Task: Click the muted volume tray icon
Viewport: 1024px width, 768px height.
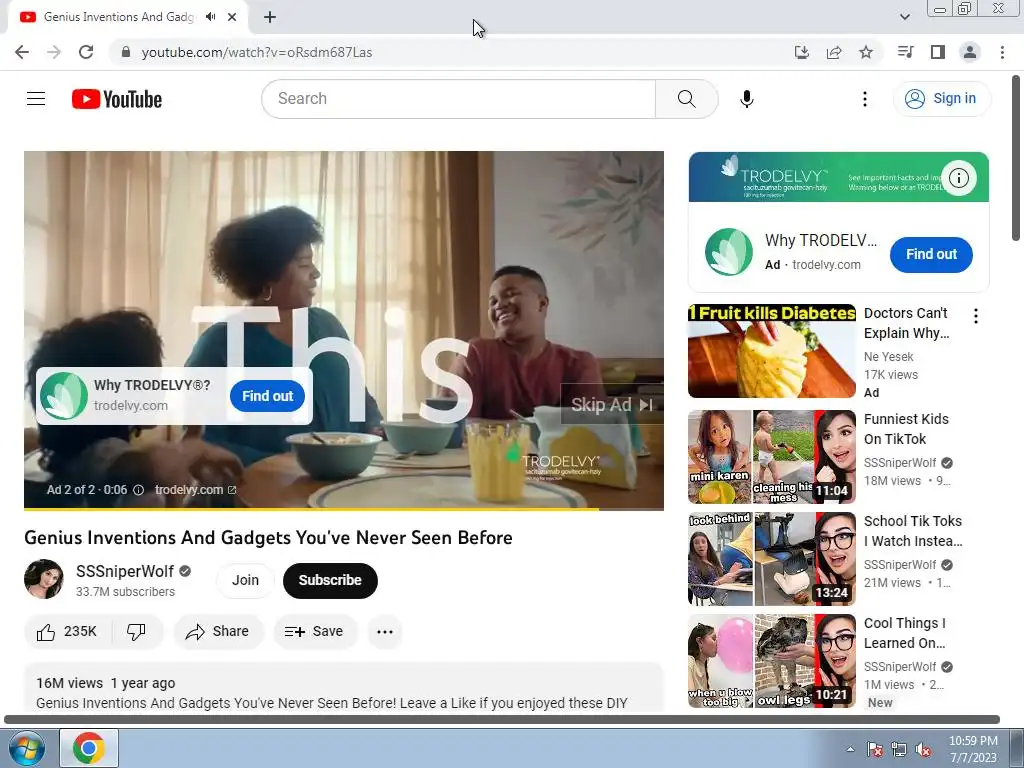Action: tap(923, 749)
